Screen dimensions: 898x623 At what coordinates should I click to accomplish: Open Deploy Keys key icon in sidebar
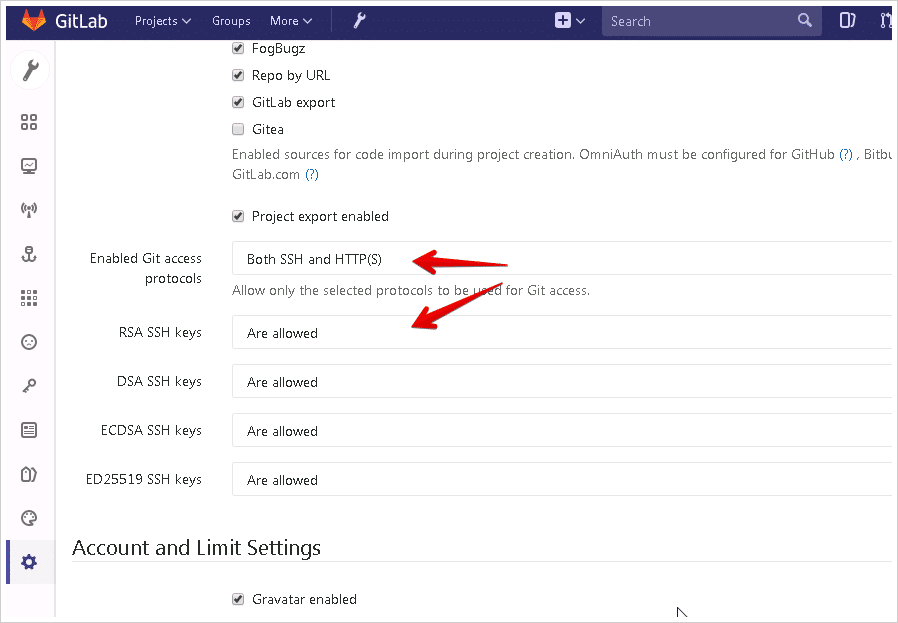point(29,386)
